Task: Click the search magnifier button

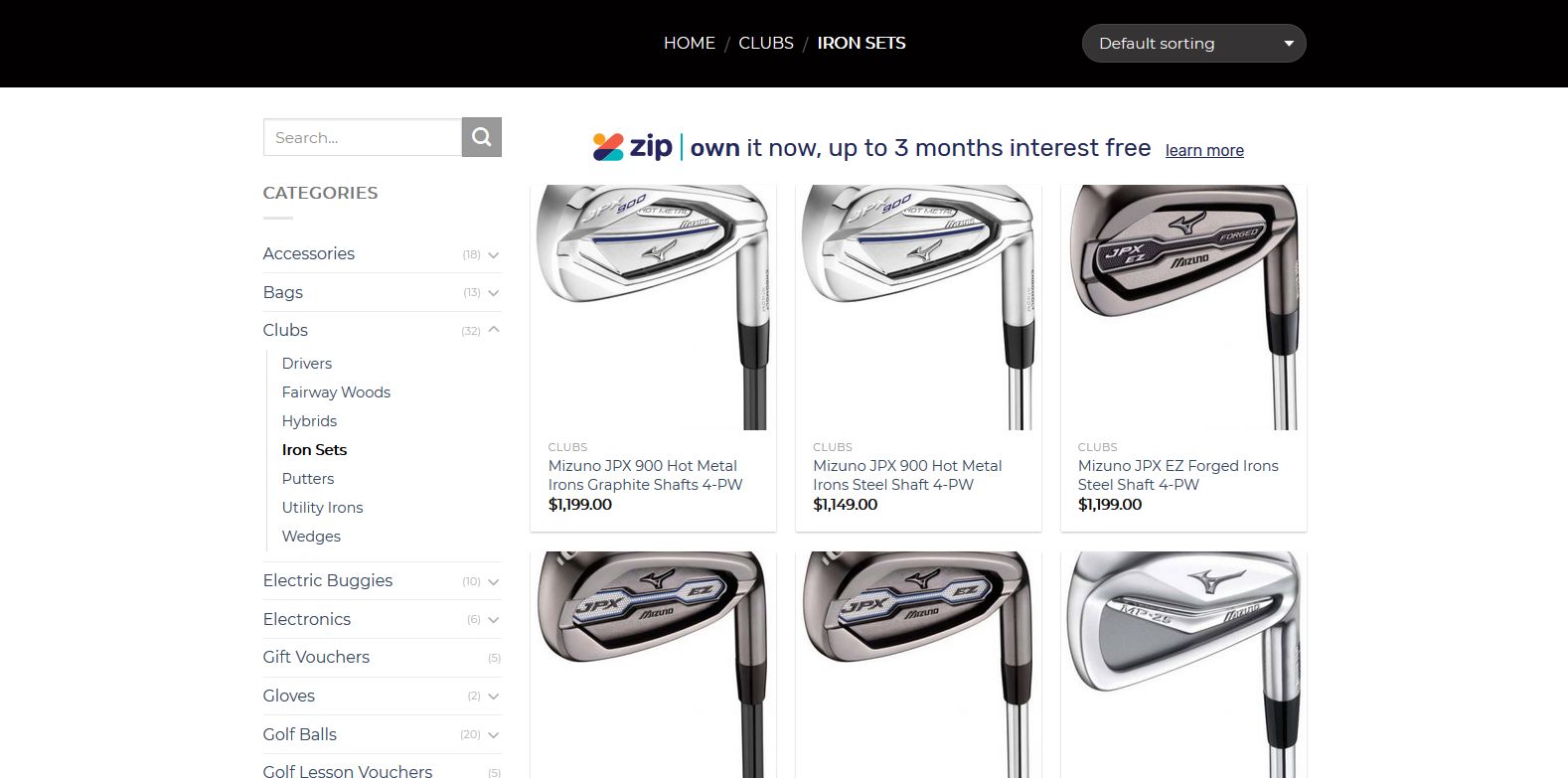Action: pyautogui.click(x=482, y=137)
